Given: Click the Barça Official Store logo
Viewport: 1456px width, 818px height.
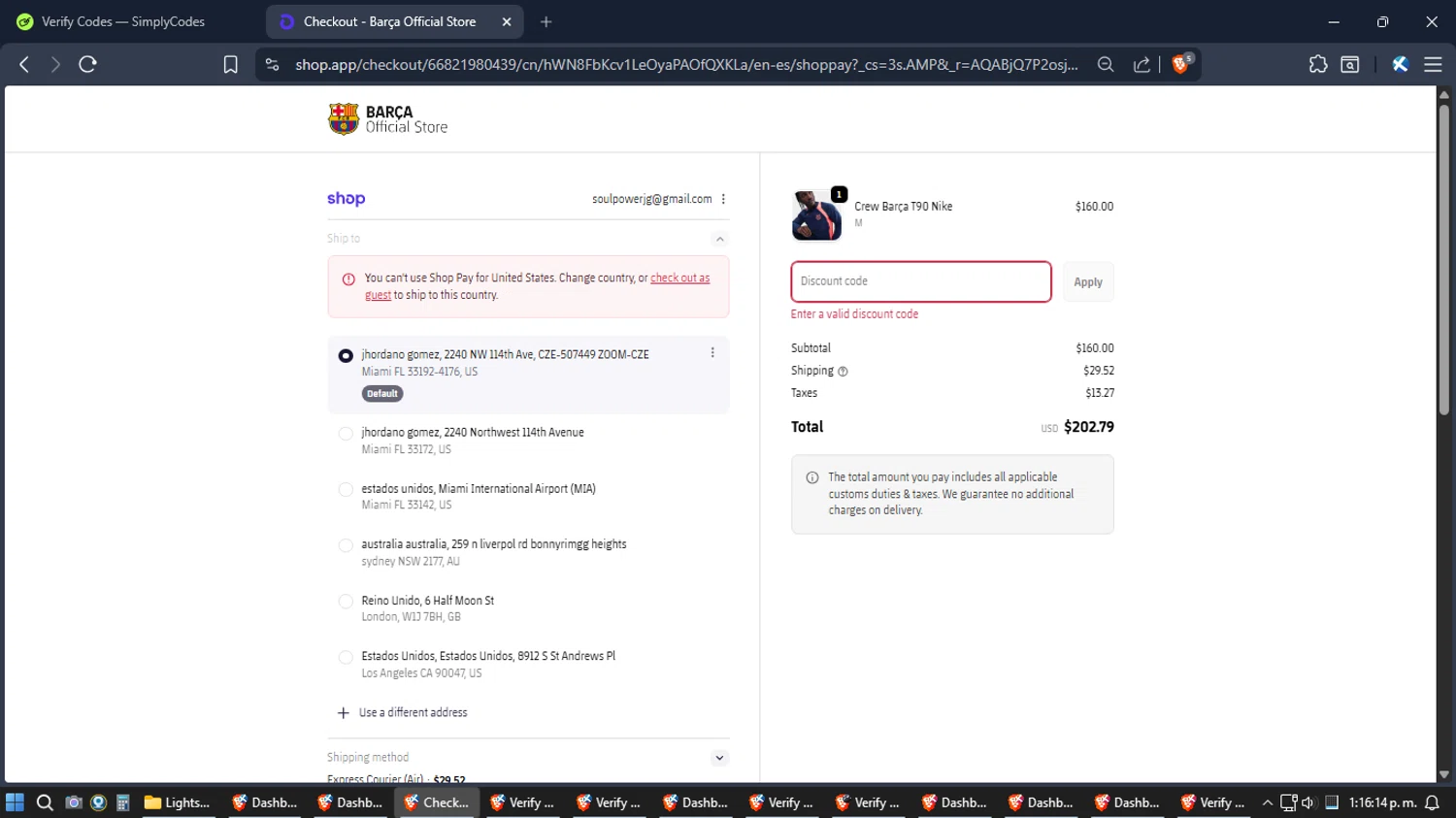Looking at the screenshot, I should [x=388, y=119].
